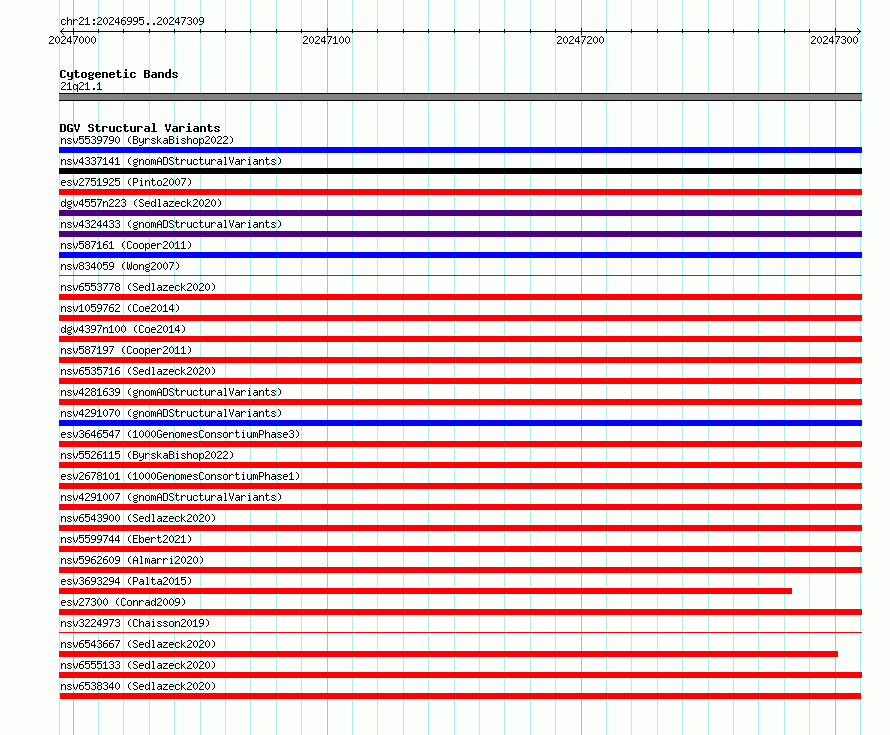Select the nsv6543667 (Sedlazeck2020) label
Image resolution: width=890 pixels, height=735 pixels.
[x=138, y=644]
